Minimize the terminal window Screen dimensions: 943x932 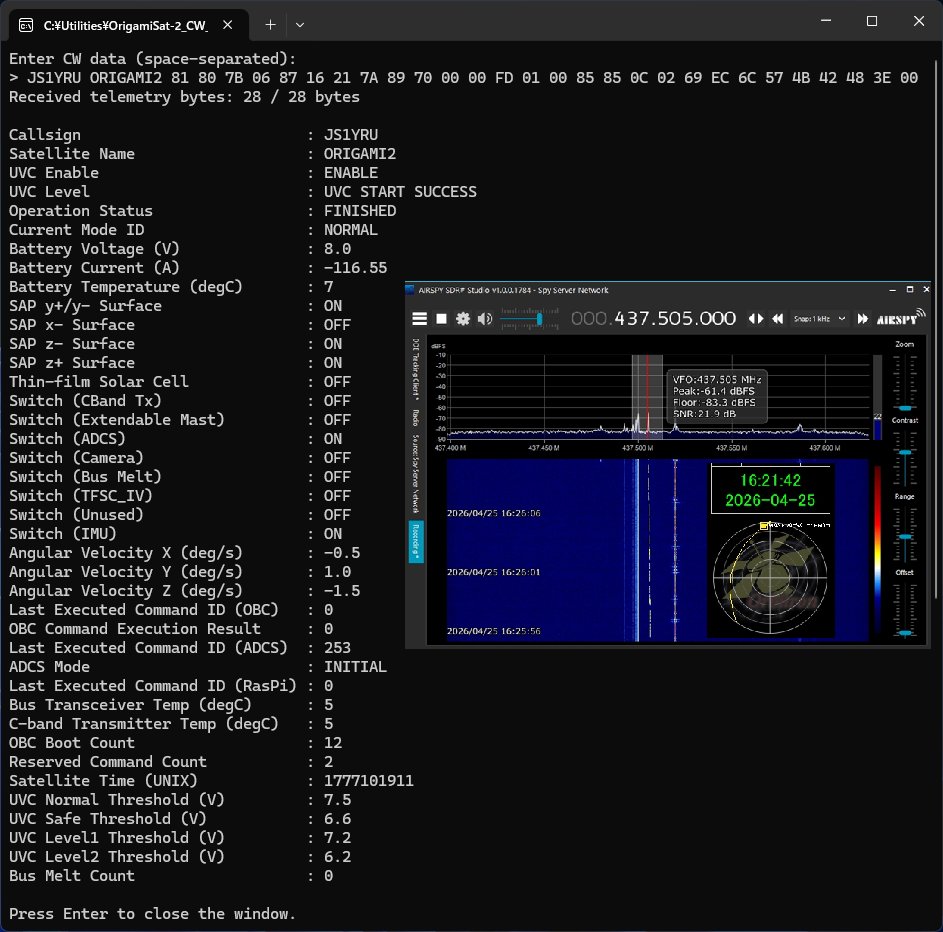click(826, 20)
